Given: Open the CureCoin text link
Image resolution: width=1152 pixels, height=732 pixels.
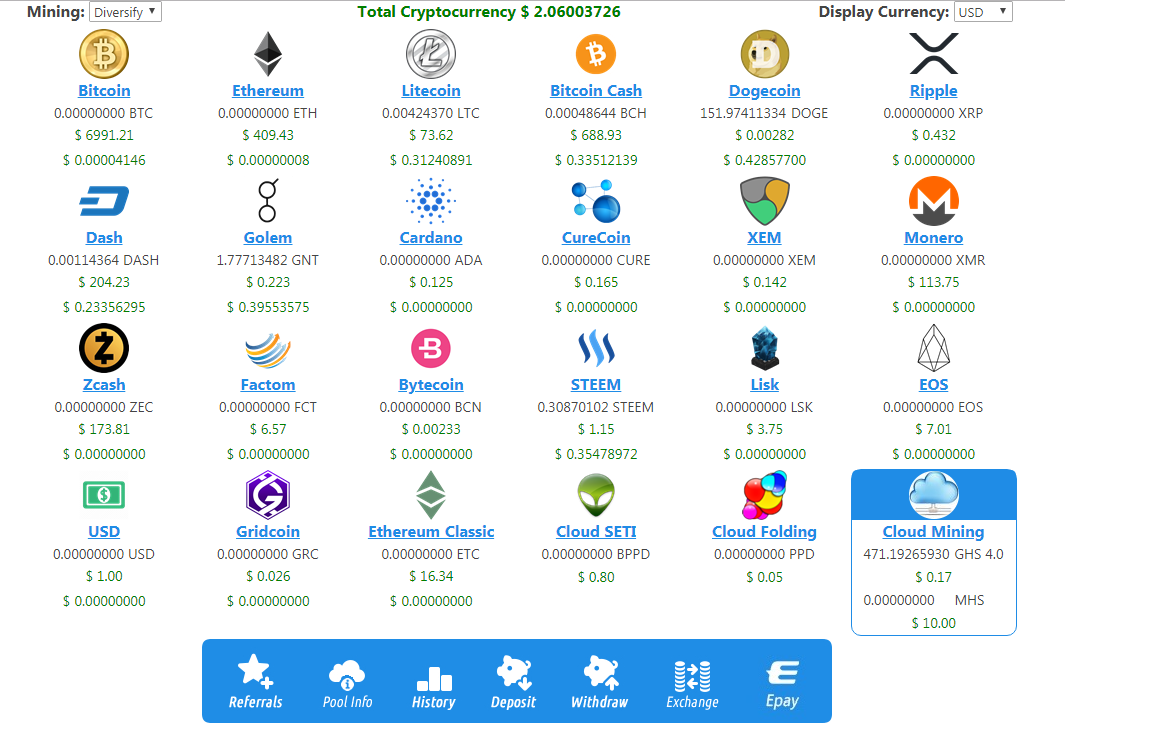Looking at the screenshot, I should point(596,237).
